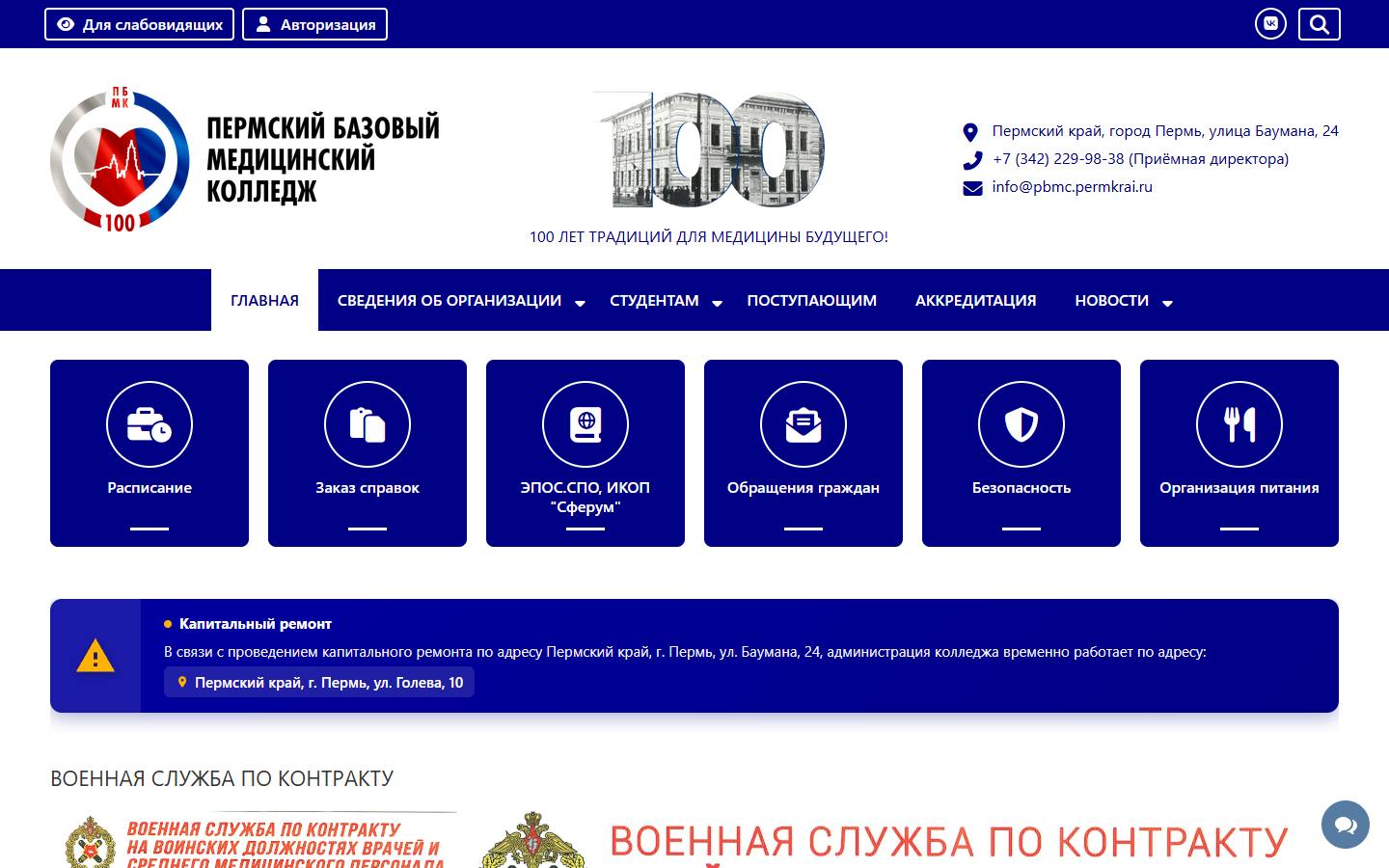This screenshot has height=868, width=1389.
Task: Click the Заказ справок documents icon
Action: point(368,424)
